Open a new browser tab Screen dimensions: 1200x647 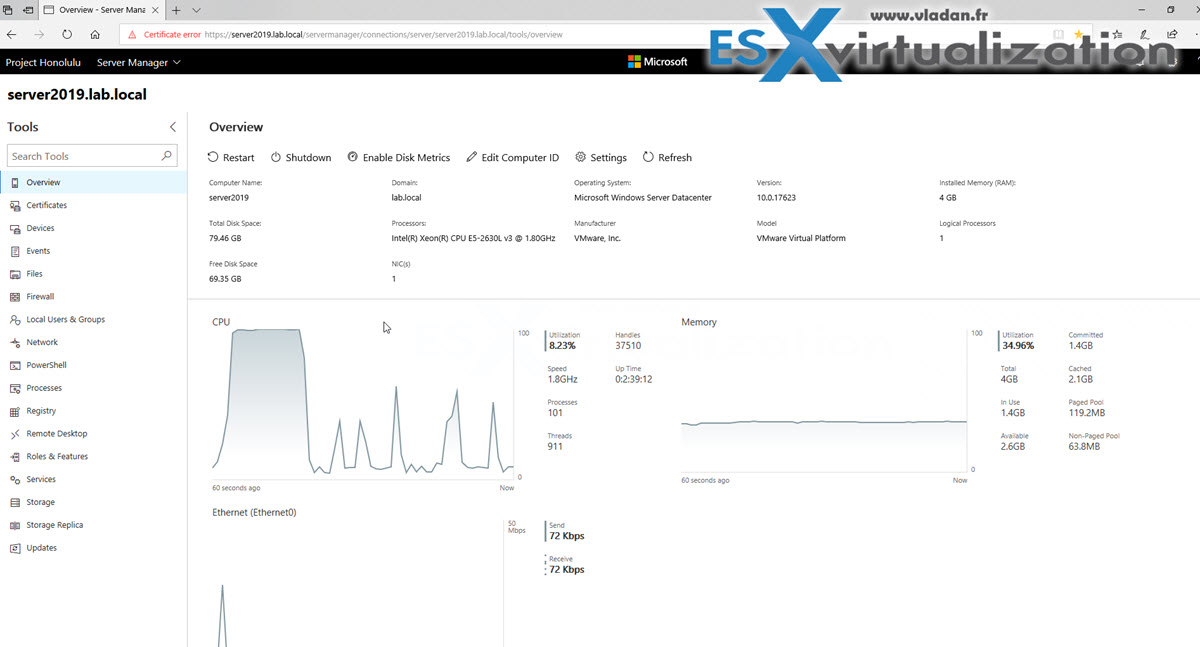click(x=176, y=10)
